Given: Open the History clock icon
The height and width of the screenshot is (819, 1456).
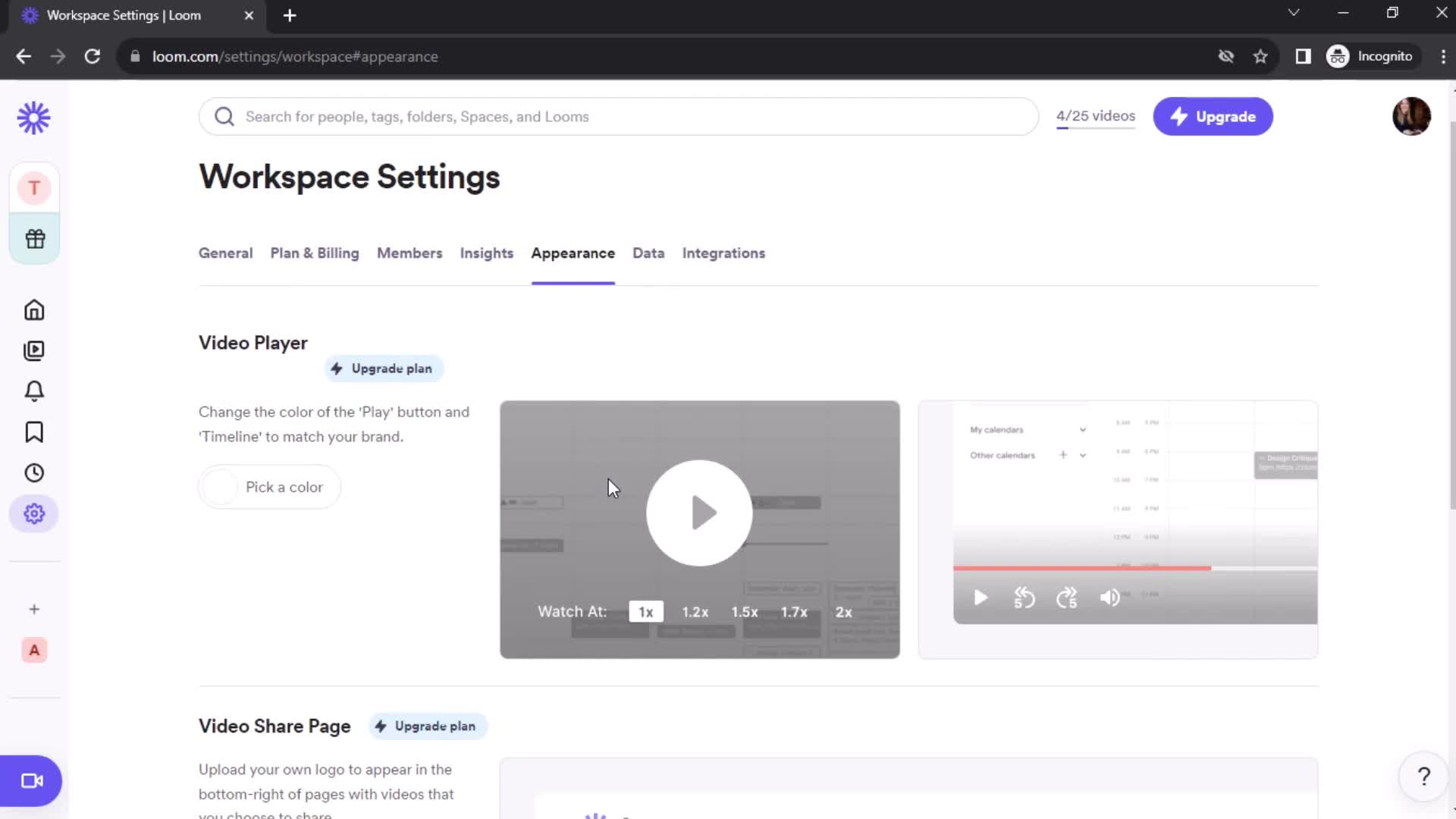Looking at the screenshot, I should click(34, 472).
